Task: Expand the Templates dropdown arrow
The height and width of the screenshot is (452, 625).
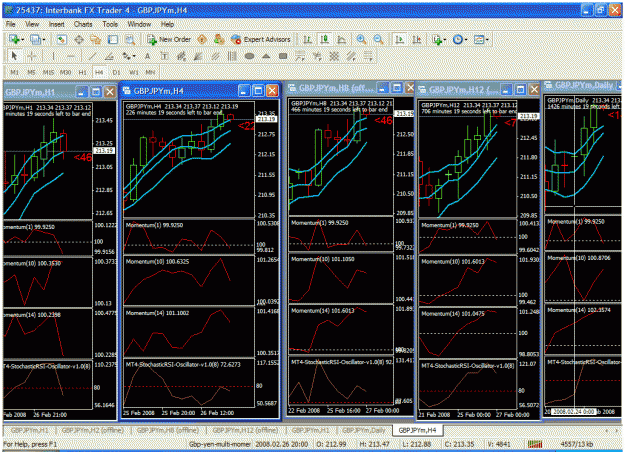Action: click(x=487, y=39)
